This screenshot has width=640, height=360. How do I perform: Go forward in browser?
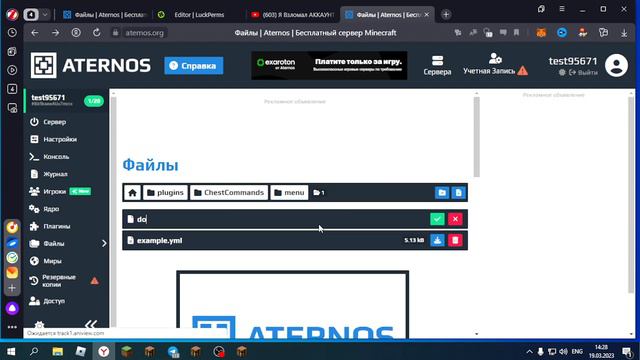pos(56,33)
